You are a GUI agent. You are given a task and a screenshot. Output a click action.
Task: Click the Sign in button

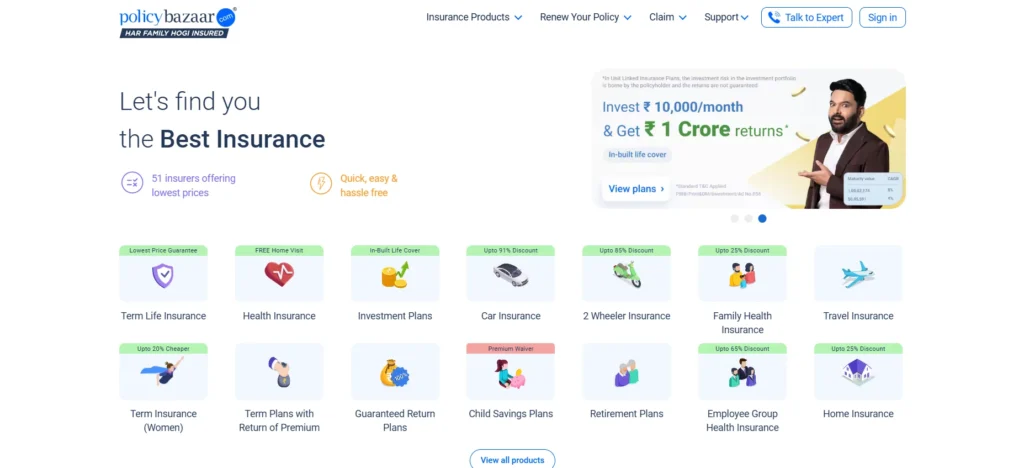[882, 18]
